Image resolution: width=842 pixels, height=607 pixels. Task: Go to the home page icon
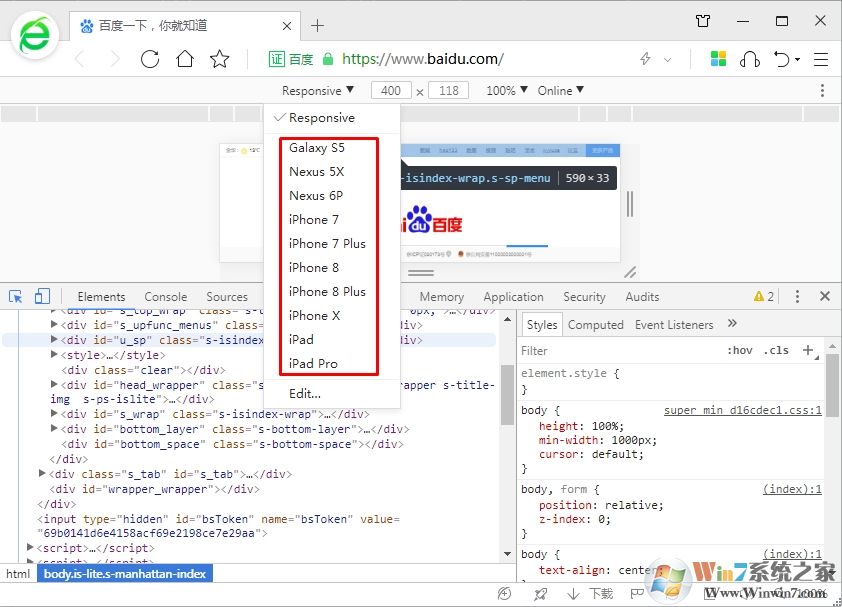click(185, 59)
